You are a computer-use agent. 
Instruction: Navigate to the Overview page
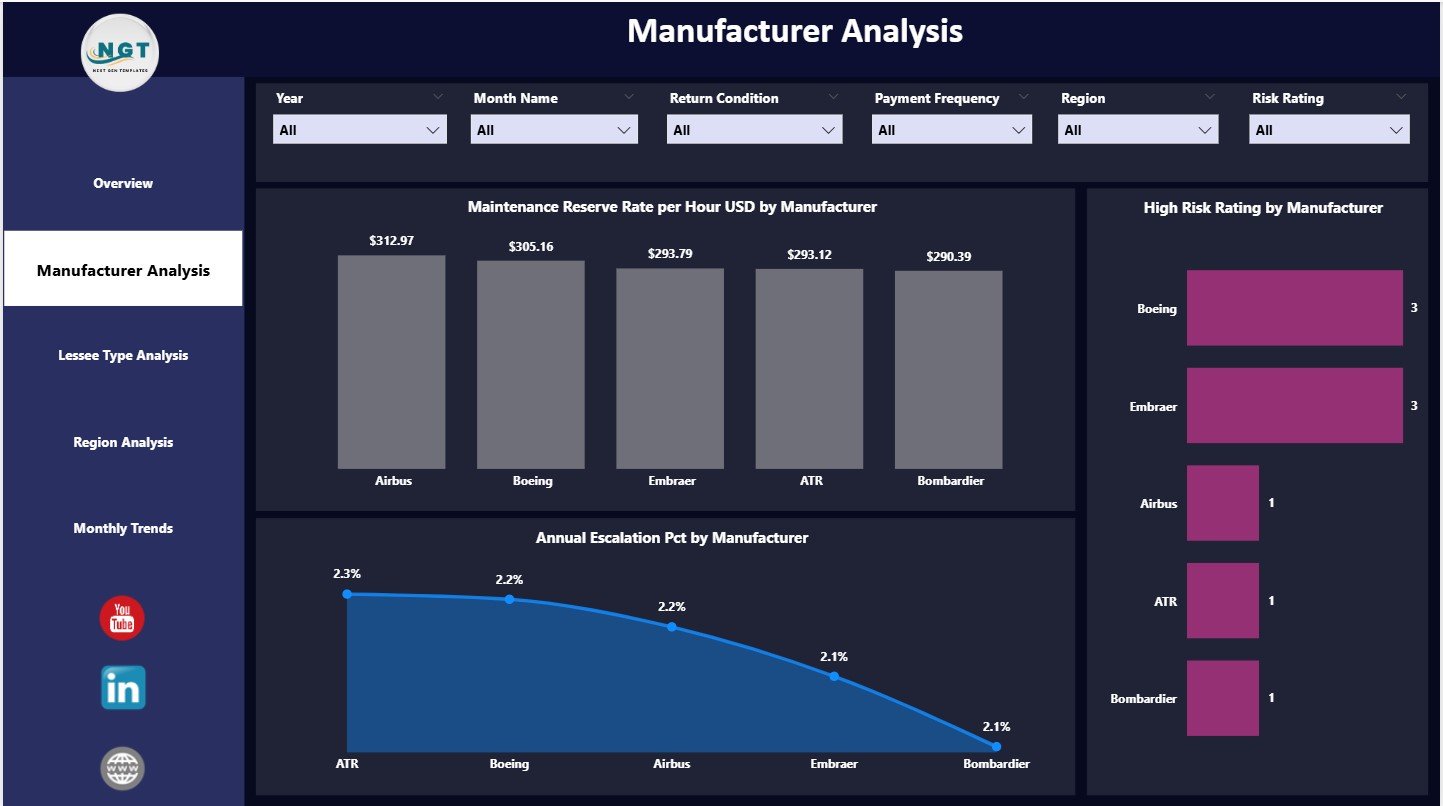pos(122,183)
